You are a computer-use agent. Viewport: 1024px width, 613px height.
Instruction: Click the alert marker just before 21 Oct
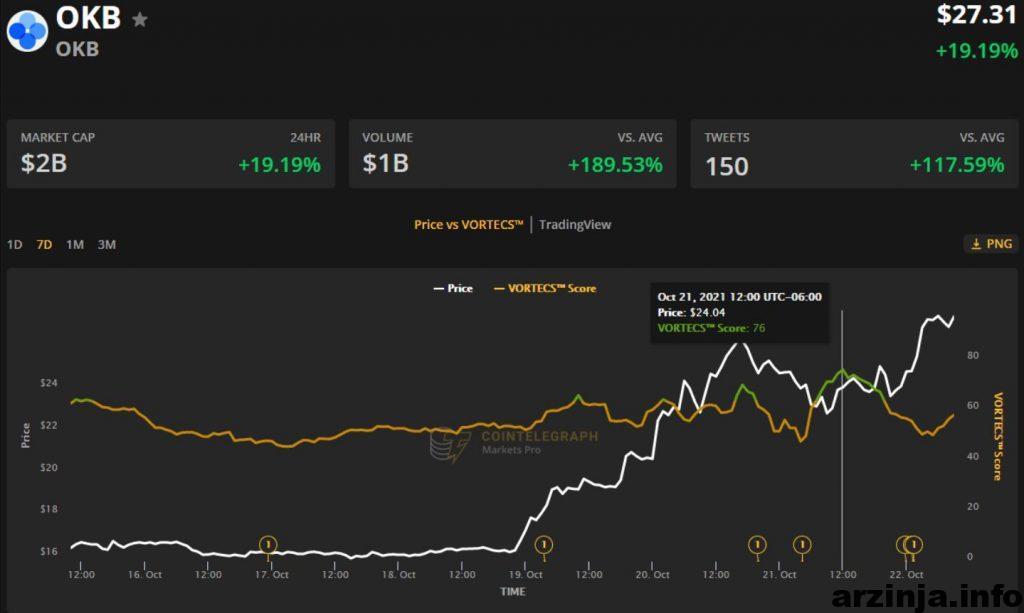coord(757,545)
